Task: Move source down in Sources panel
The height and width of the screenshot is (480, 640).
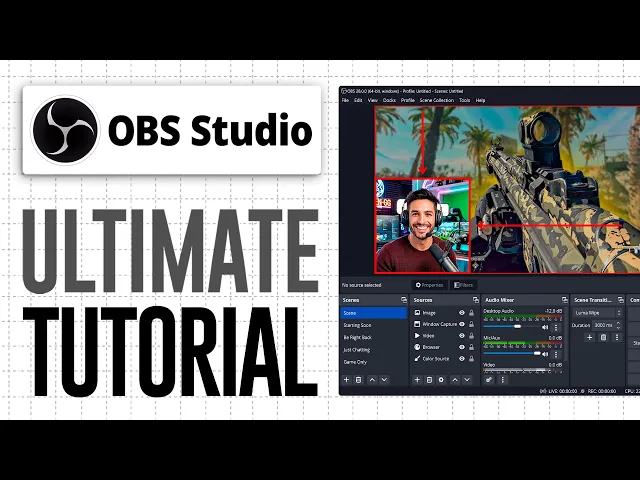Action: coord(467,380)
